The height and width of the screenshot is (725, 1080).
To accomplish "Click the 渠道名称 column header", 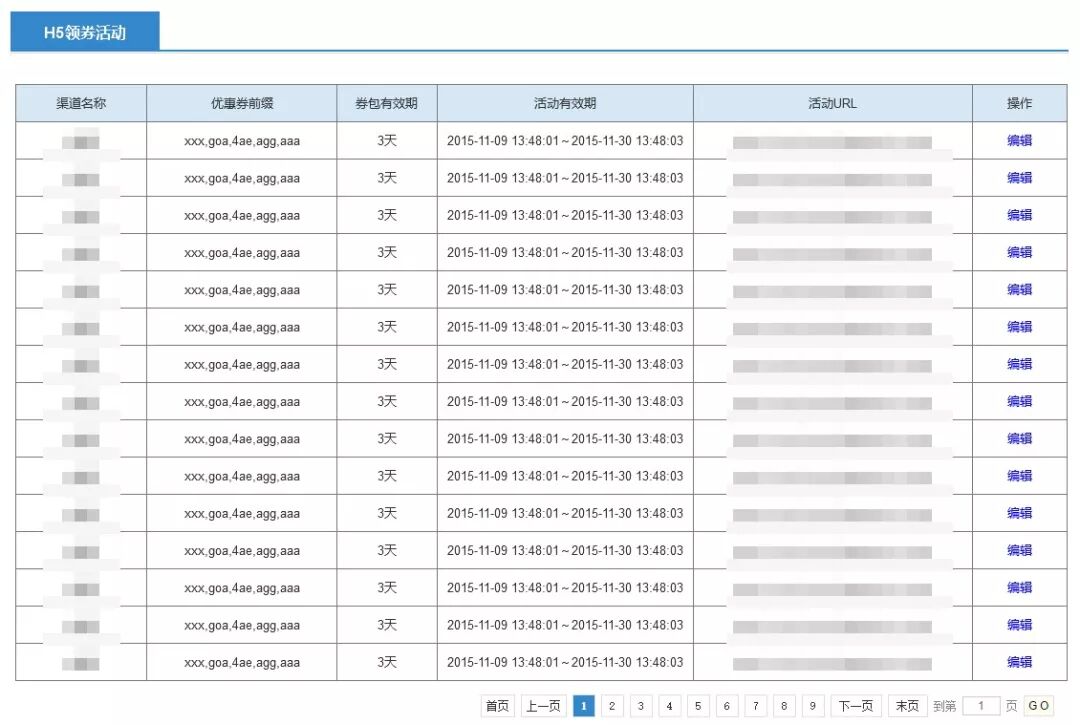I will point(81,103).
